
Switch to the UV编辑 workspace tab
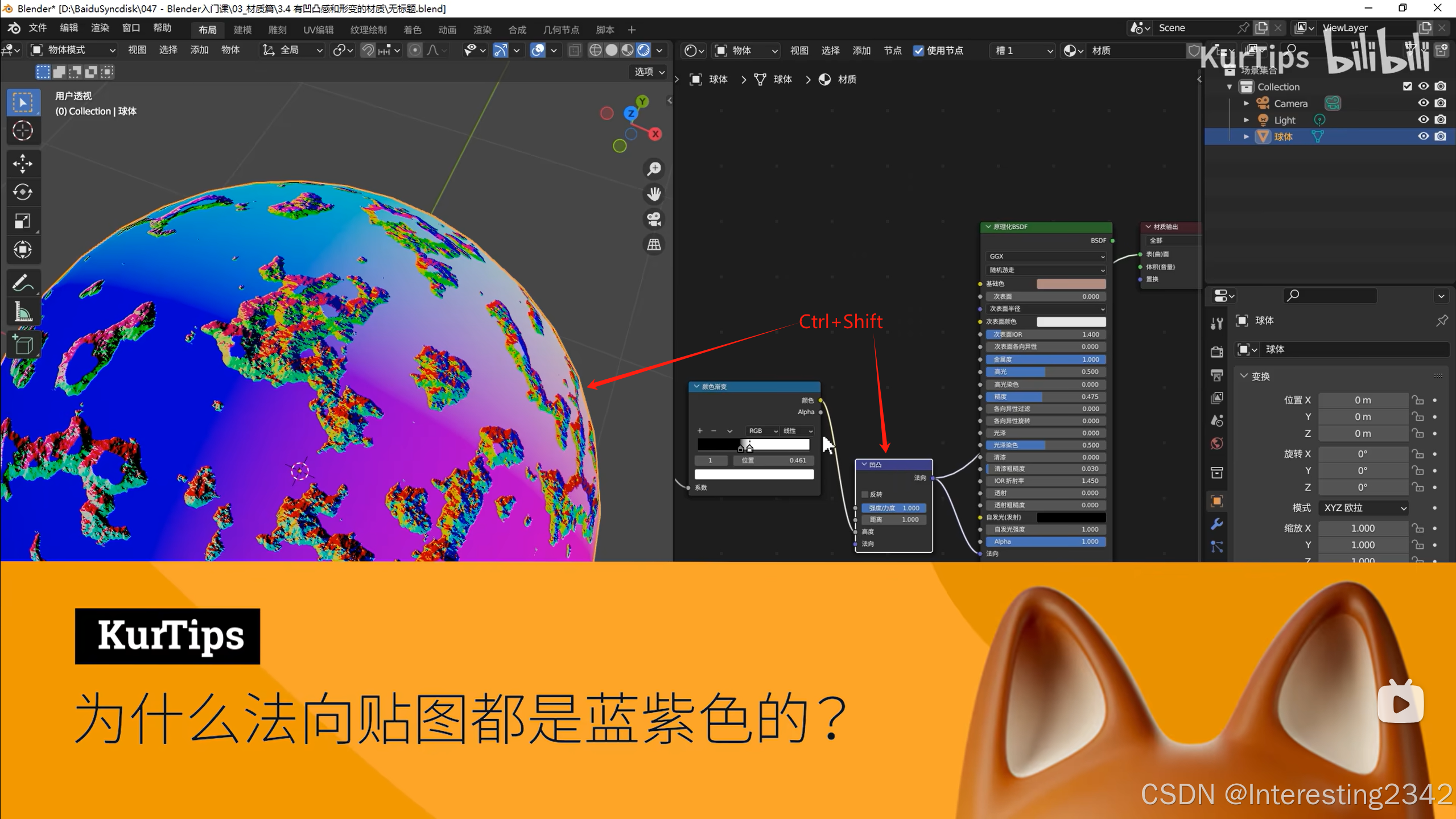(318, 30)
